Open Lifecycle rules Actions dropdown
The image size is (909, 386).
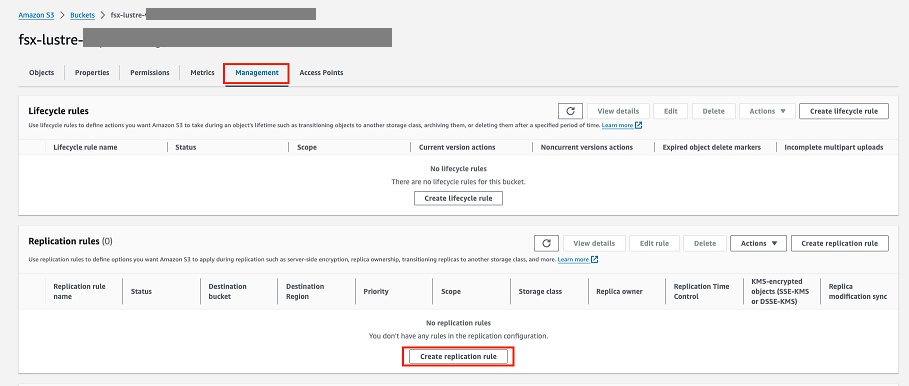tap(767, 111)
